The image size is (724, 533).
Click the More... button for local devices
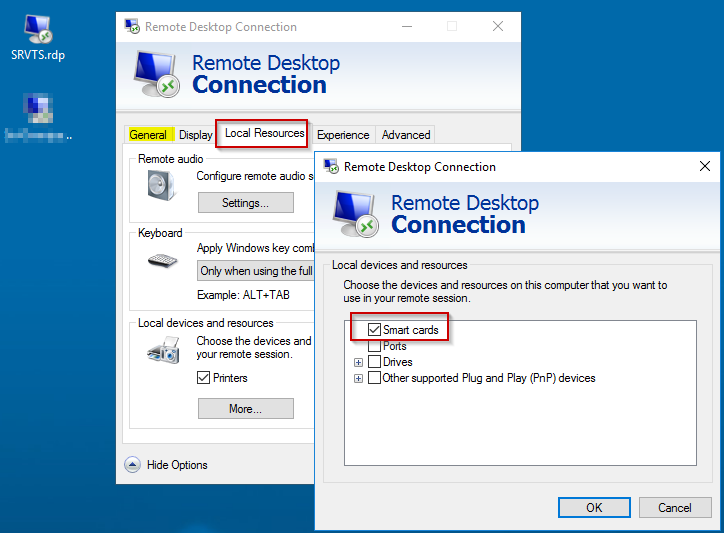246,409
